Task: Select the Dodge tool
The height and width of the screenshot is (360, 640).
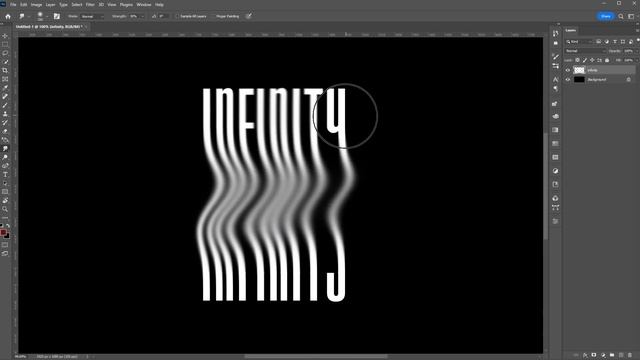Action: click(5, 157)
